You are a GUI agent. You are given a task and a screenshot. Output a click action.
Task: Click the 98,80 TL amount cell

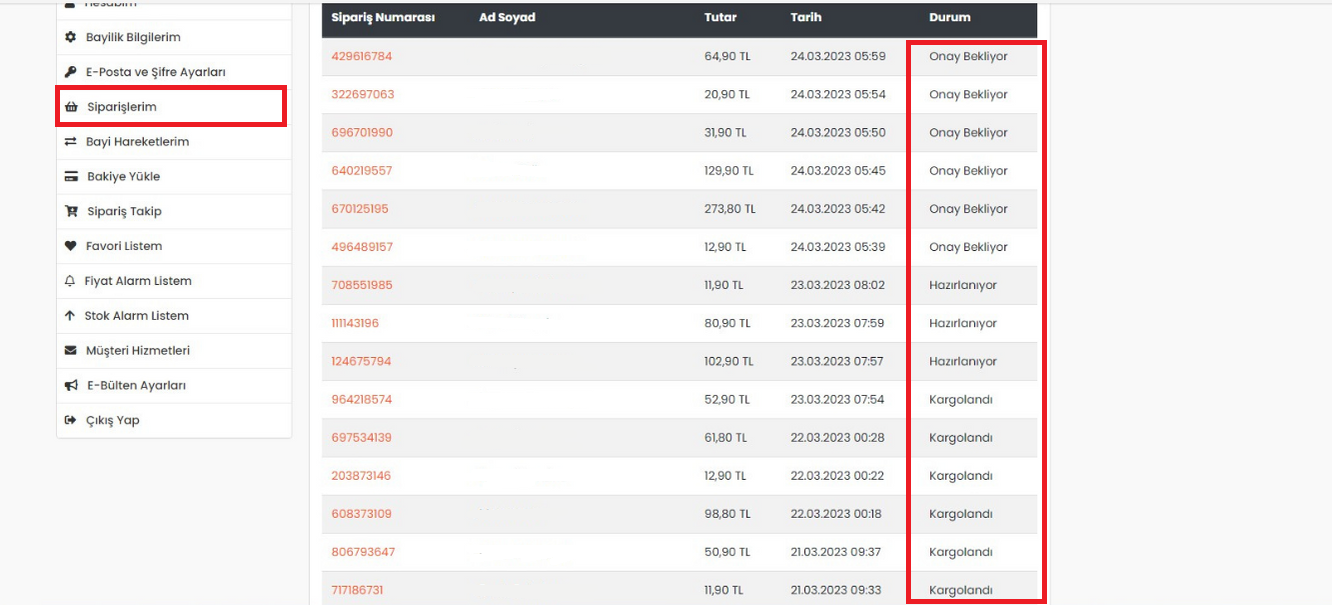[727, 514]
